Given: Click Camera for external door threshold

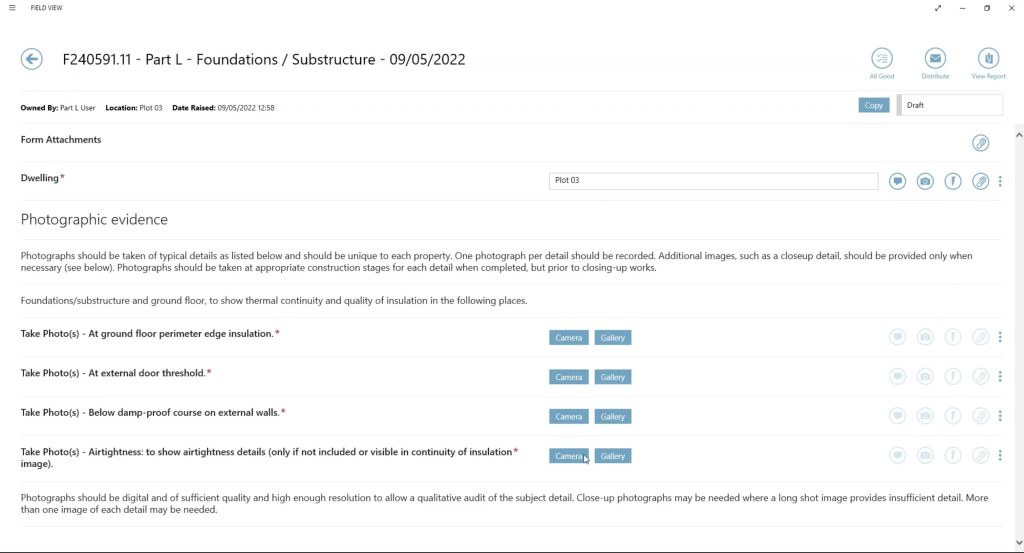Looking at the screenshot, I should click(568, 377).
